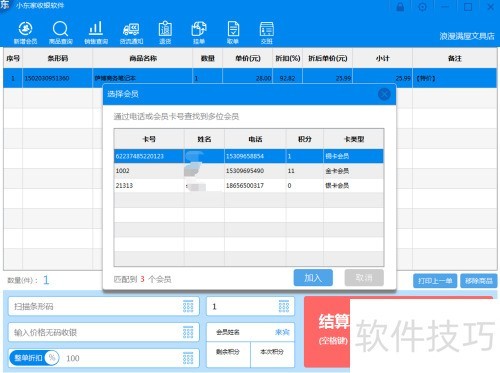500x373 pixels.
Task: Click the 挂单 hold order icon
Action: [199, 33]
